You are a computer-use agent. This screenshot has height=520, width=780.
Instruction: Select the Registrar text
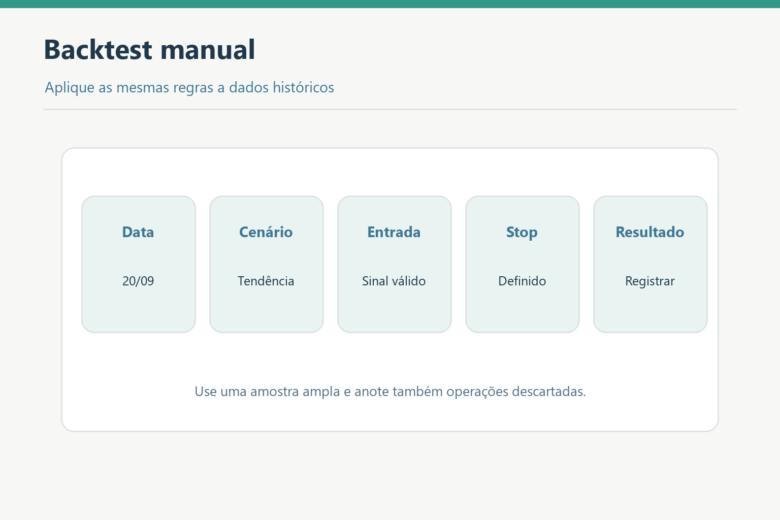coord(650,281)
